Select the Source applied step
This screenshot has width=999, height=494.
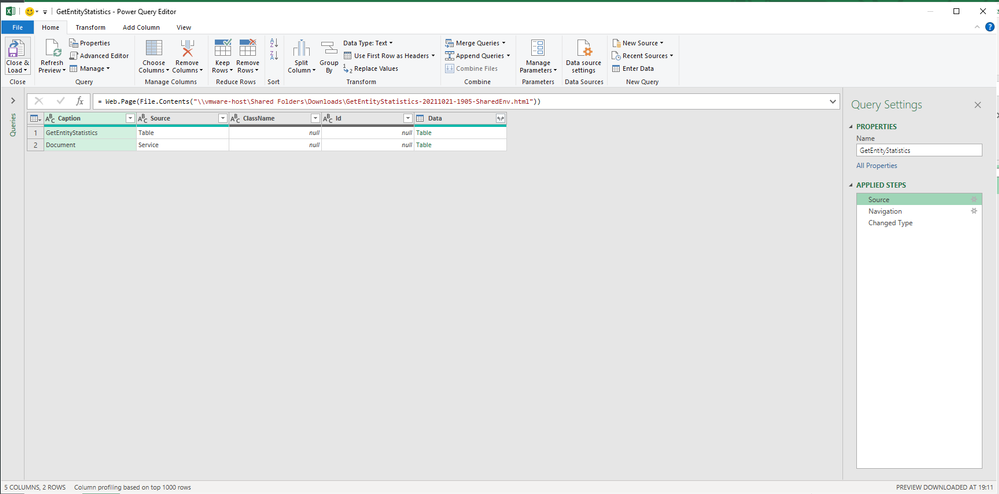pyautogui.click(x=919, y=200)
